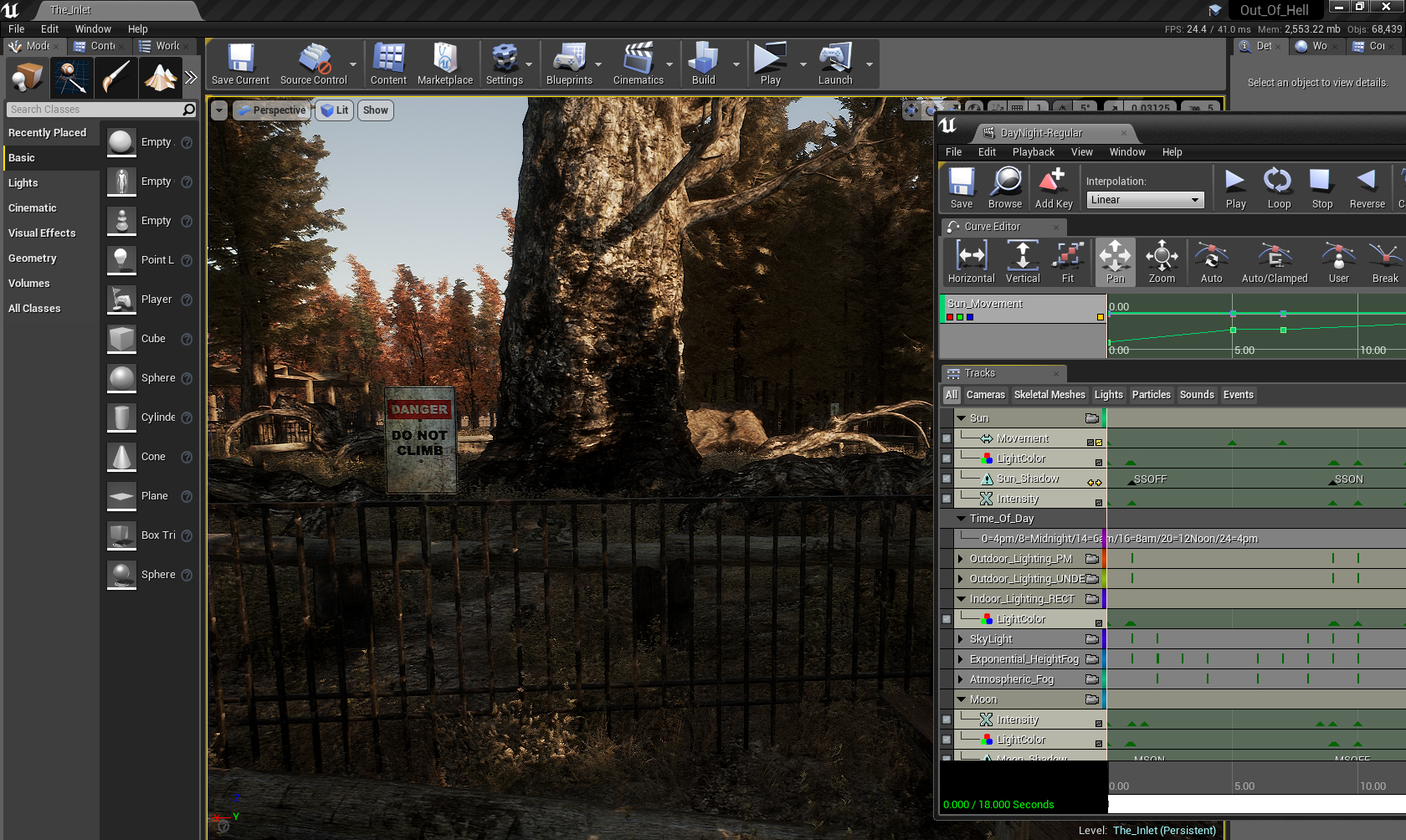Open the Interpolation Linear dropdown
Screen dimensions: 1406x840
click(1144, 200)
